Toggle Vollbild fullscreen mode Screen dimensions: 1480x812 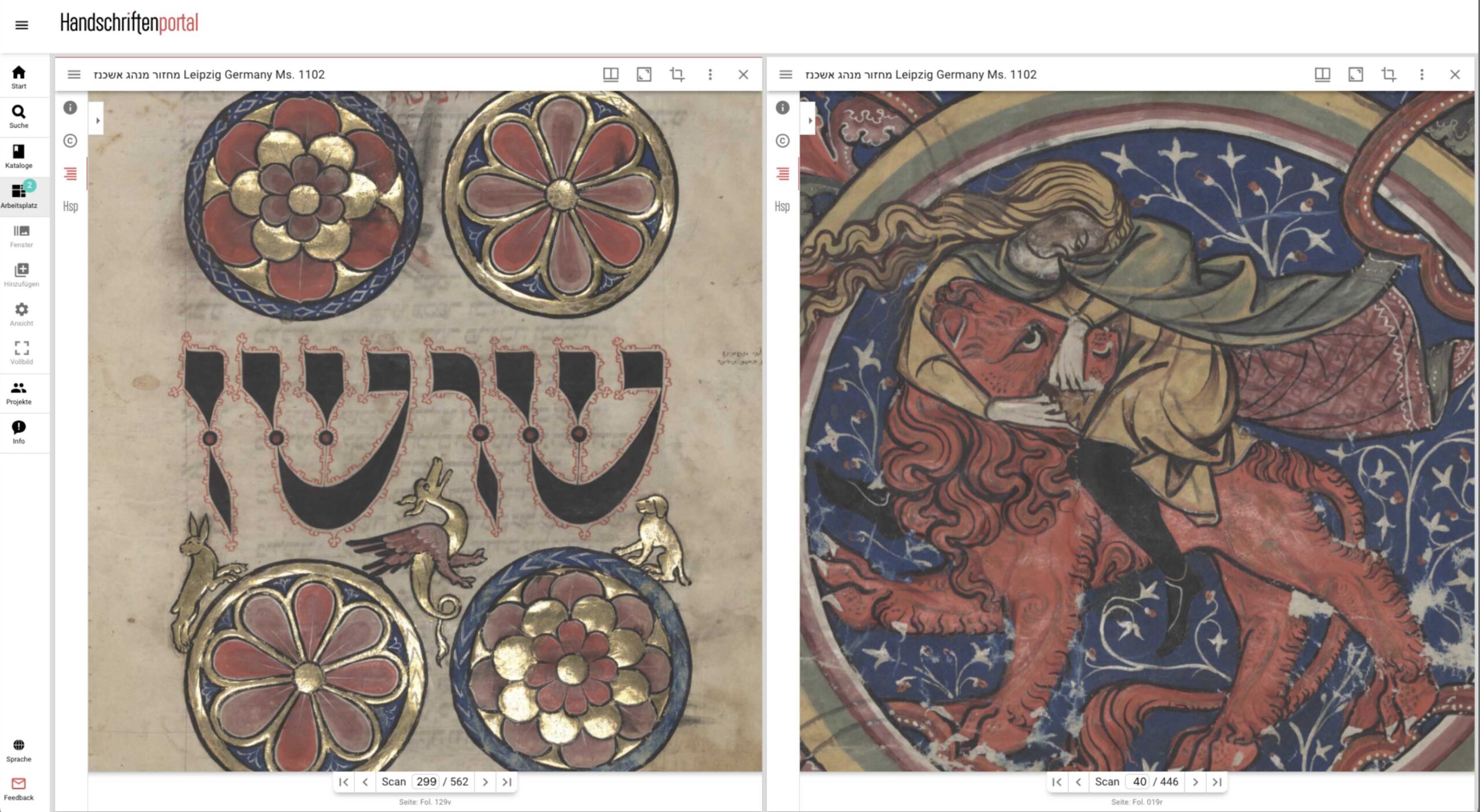(x=21, y=353)
